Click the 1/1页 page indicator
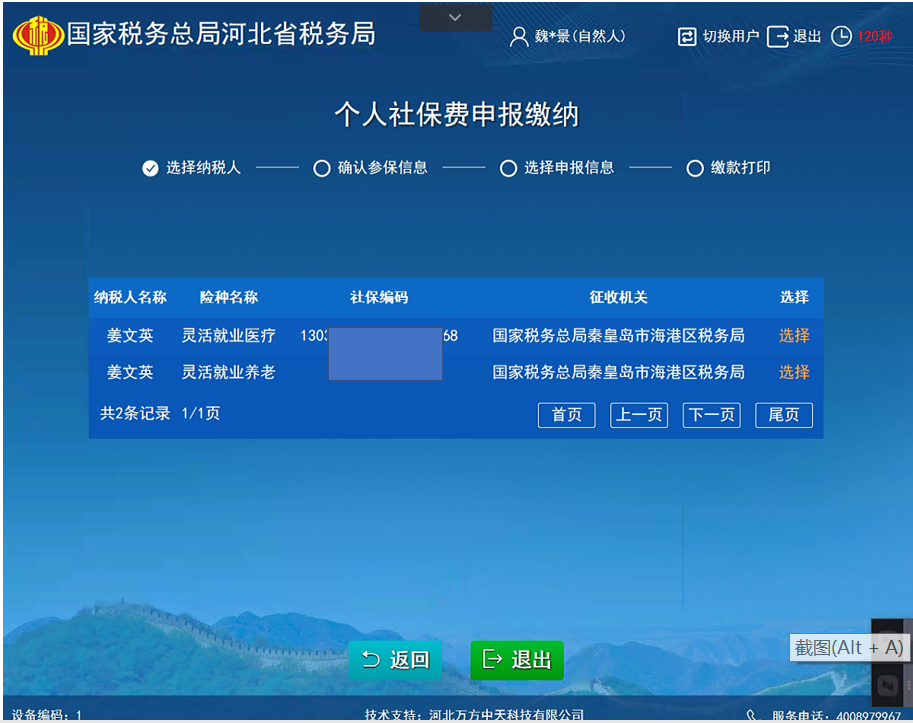 [x=201, y=413]
